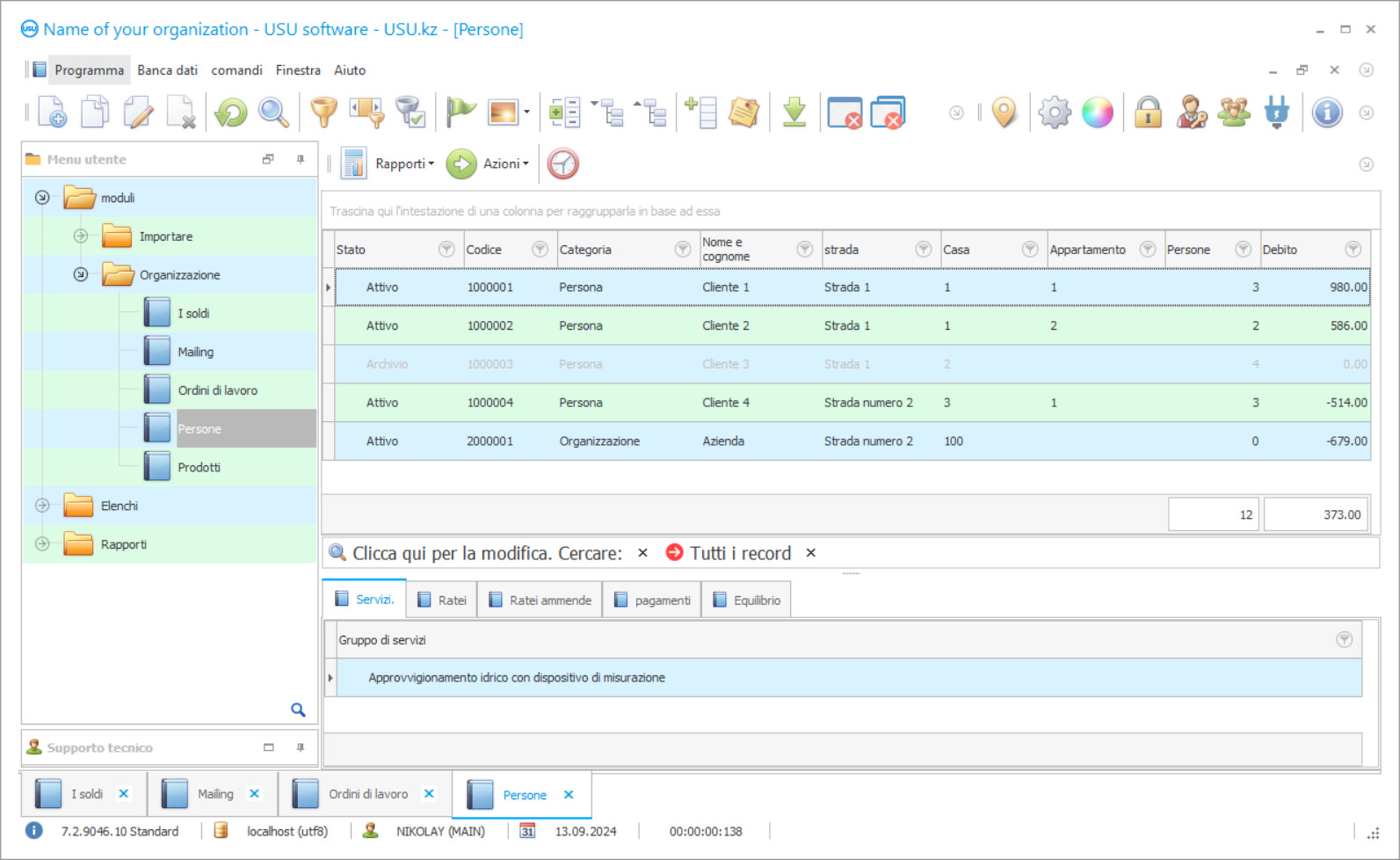Click the blue plug connection icon

[1277, 113]
